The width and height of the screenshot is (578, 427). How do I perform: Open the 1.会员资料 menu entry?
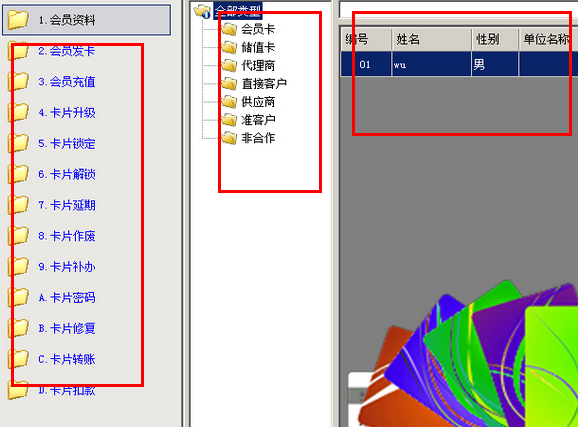[86, 20]
